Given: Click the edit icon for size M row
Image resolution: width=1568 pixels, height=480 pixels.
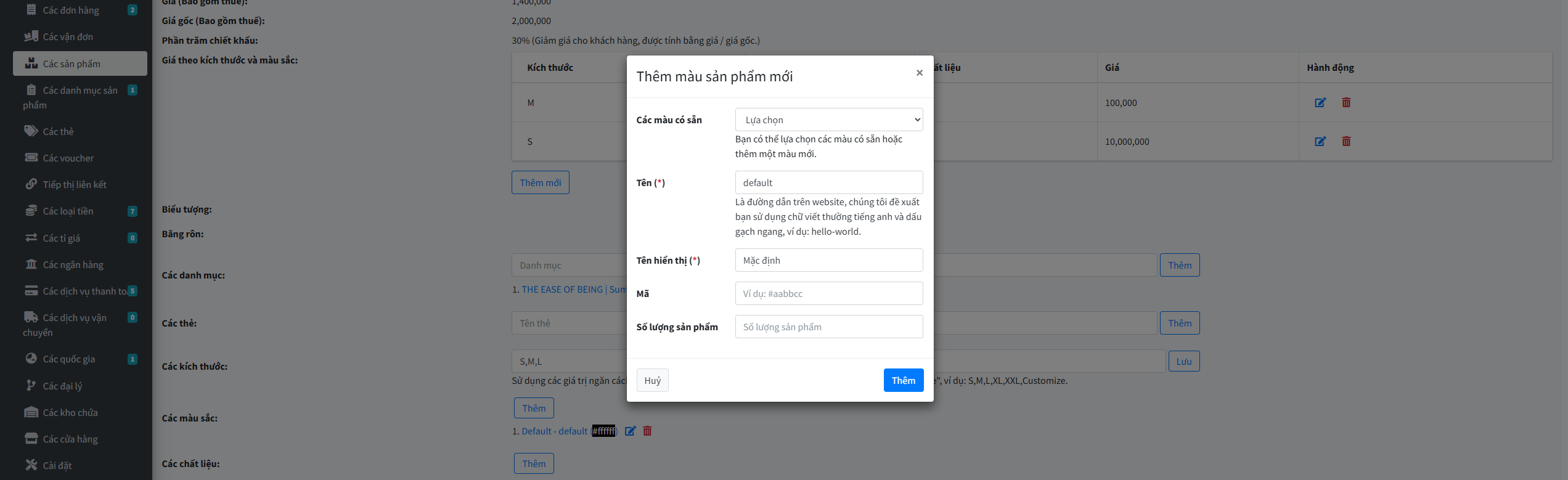Looking at the screenshot, I should point(1320,103).
